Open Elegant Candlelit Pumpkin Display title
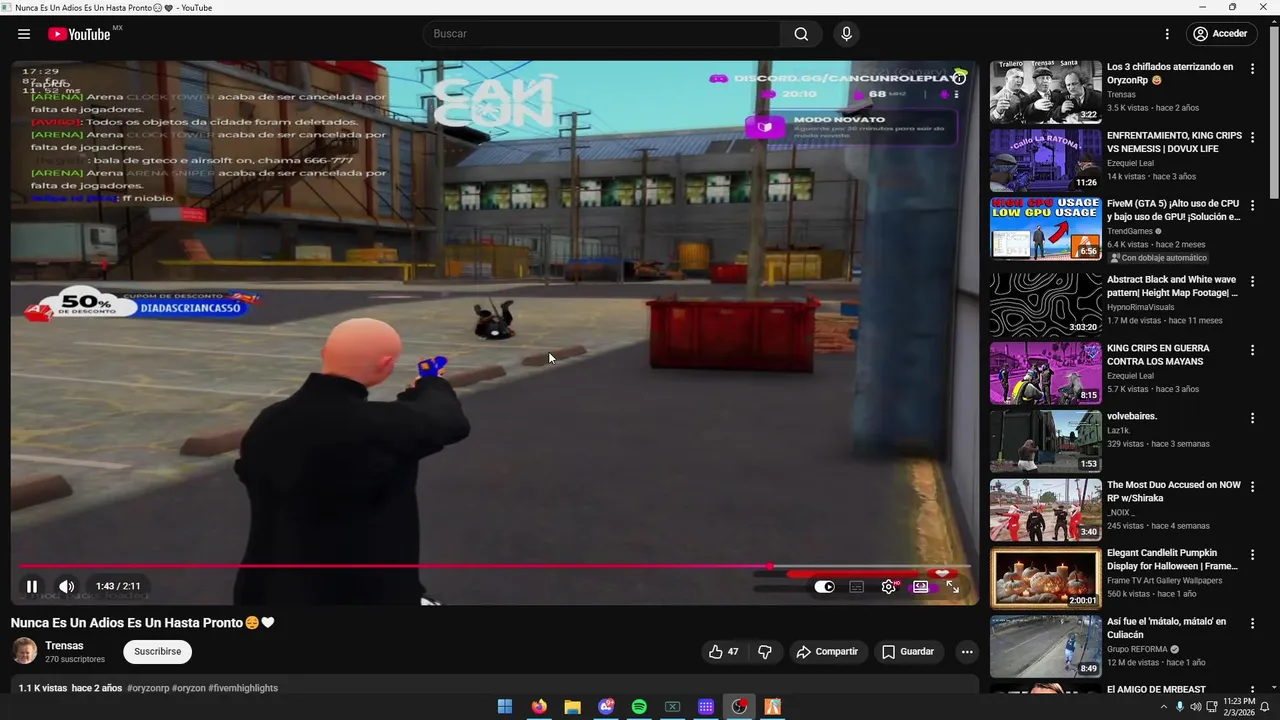The image size is (1280, 720). [x=1172, y=560]
